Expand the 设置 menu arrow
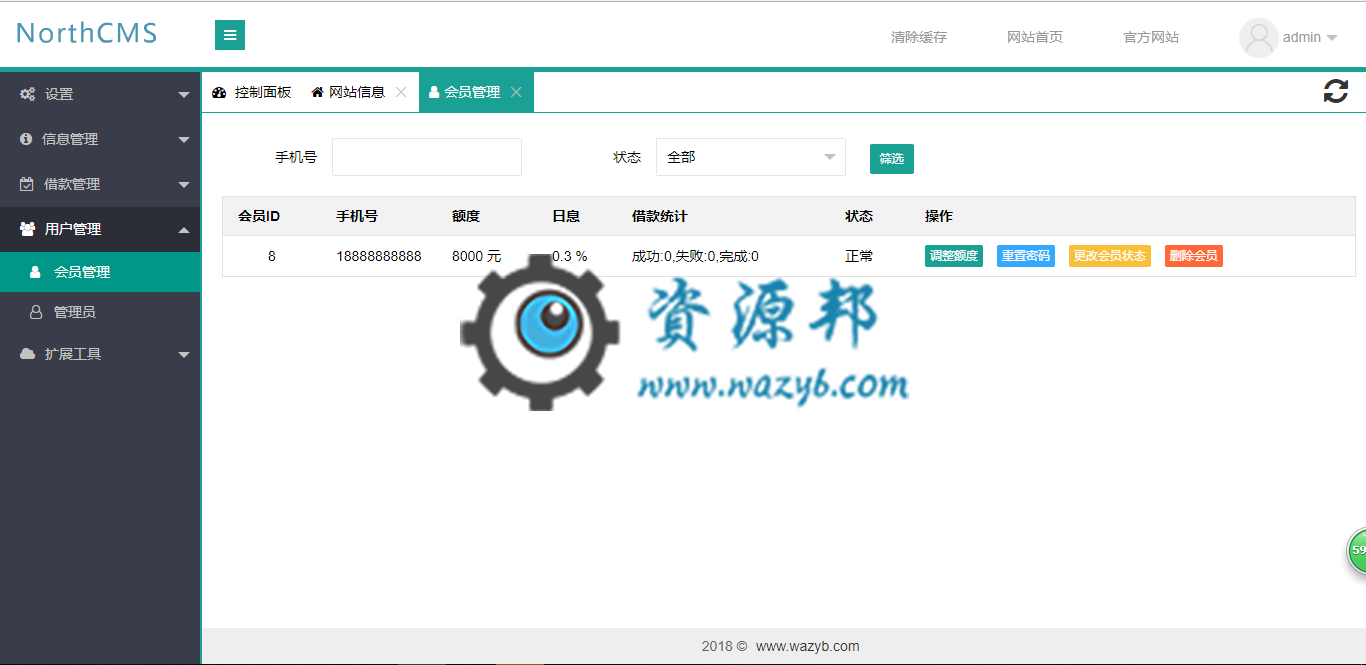 pos(184,95)
